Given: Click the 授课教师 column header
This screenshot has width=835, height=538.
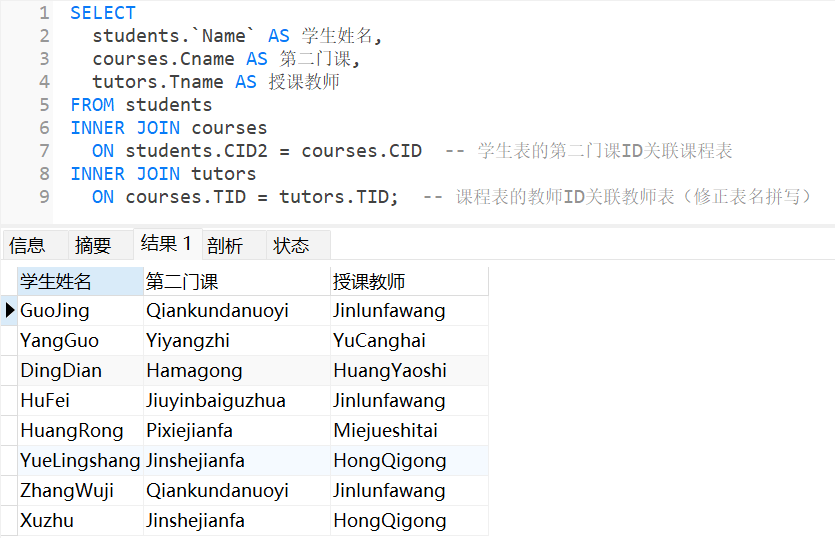Looking at the screenshot, I should 409,281.
